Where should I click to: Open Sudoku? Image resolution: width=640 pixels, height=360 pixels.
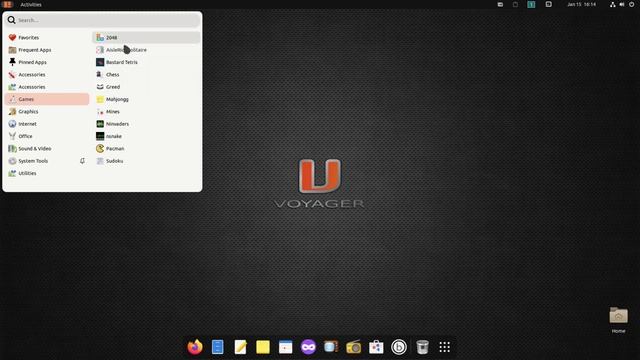pos(146,161)
